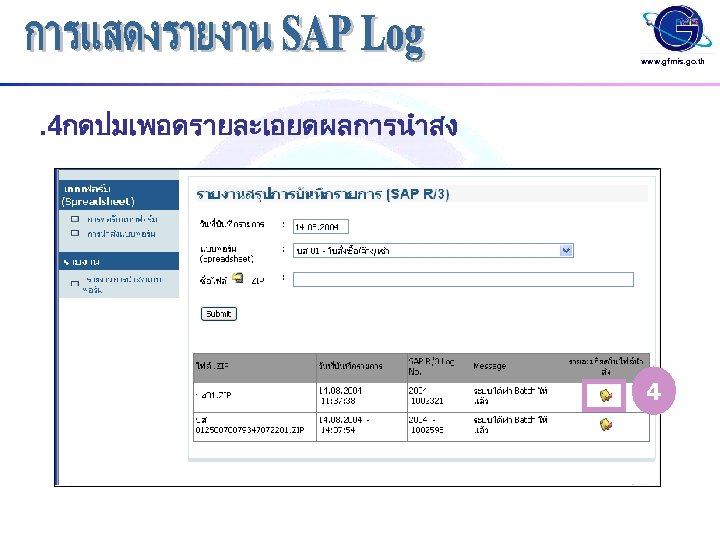Open the form dropdown arrow
720x540 pixels.
pyautogui.click(x=567, y=251)
